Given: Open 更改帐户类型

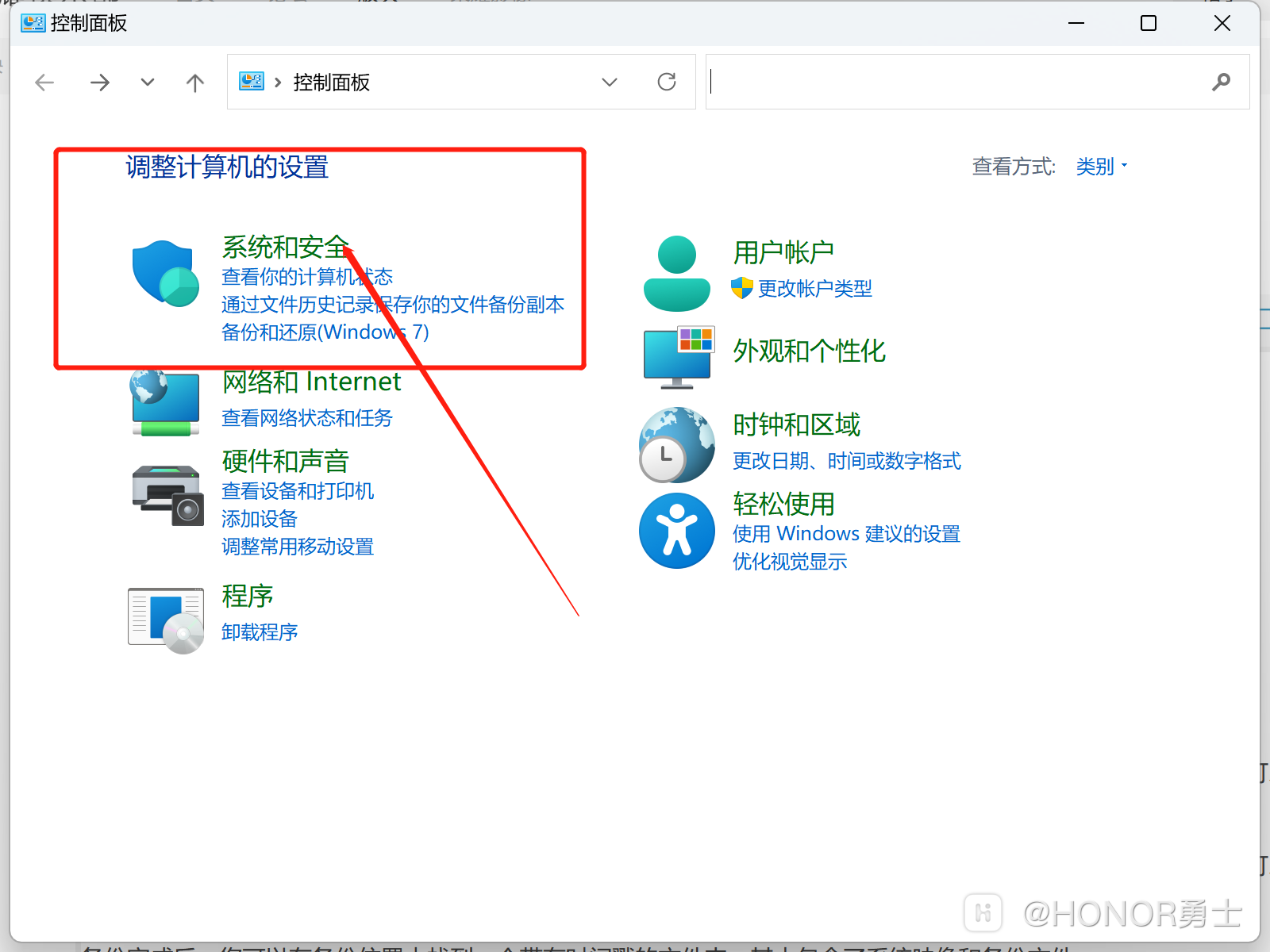Looking at the screenshot, I should click(x=814, y=288).
